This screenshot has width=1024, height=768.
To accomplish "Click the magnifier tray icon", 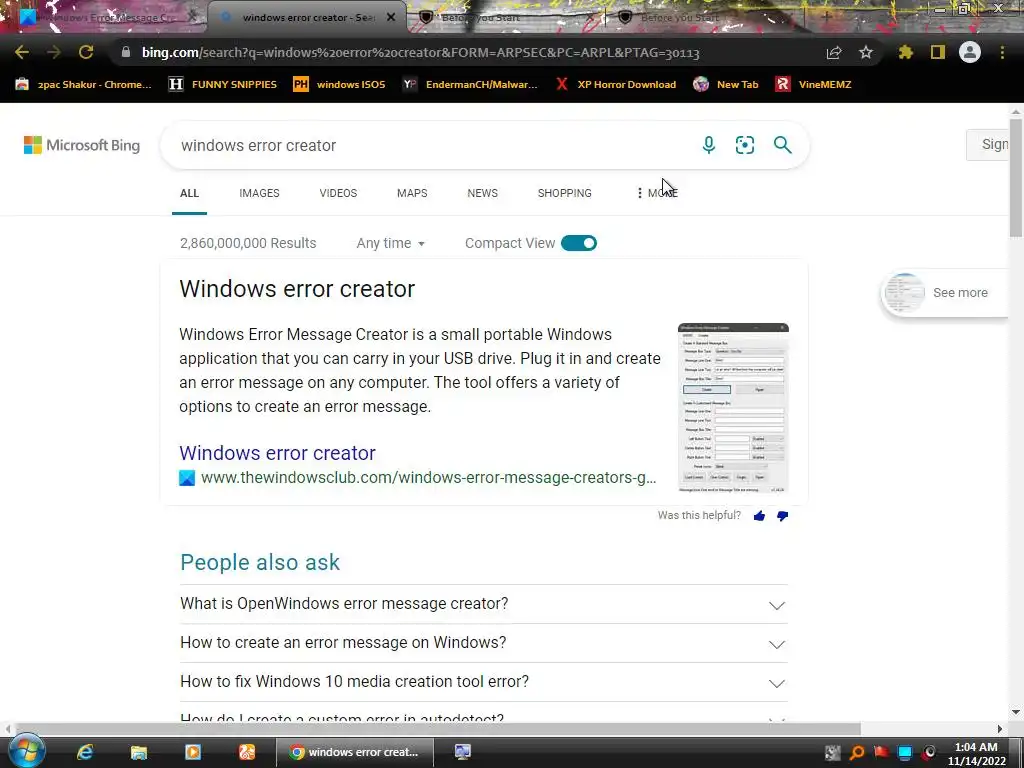I will (x=857, y=753).
